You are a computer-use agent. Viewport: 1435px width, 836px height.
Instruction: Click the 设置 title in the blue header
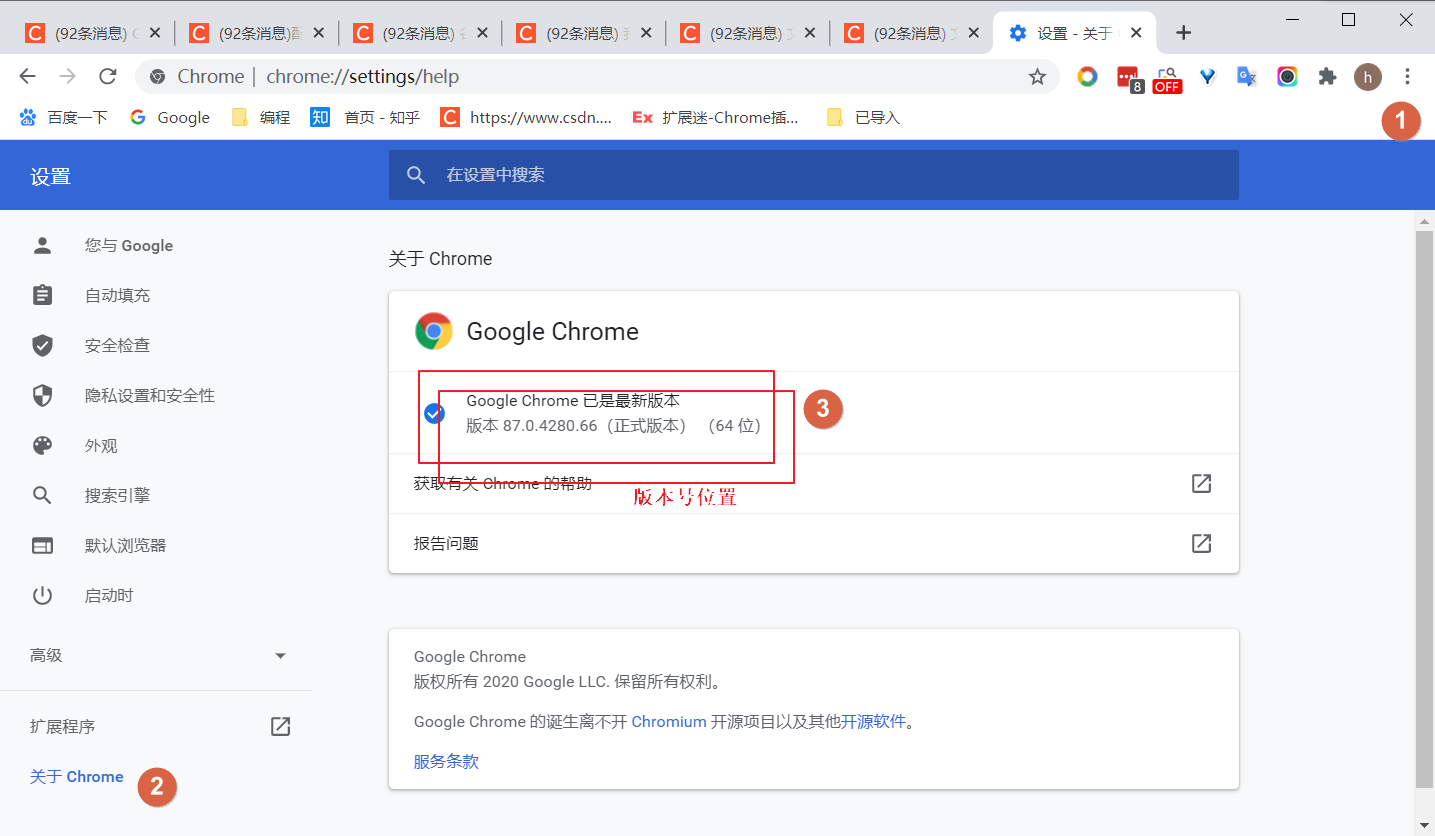tap(50, 177)
